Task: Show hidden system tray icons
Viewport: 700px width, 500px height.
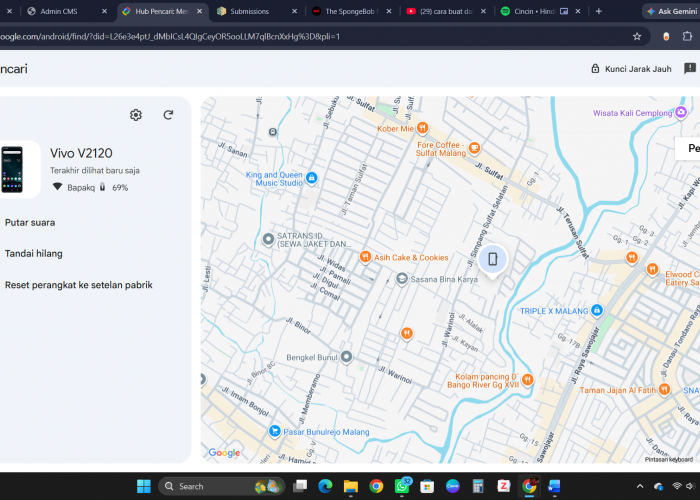Action: [640, 486]
